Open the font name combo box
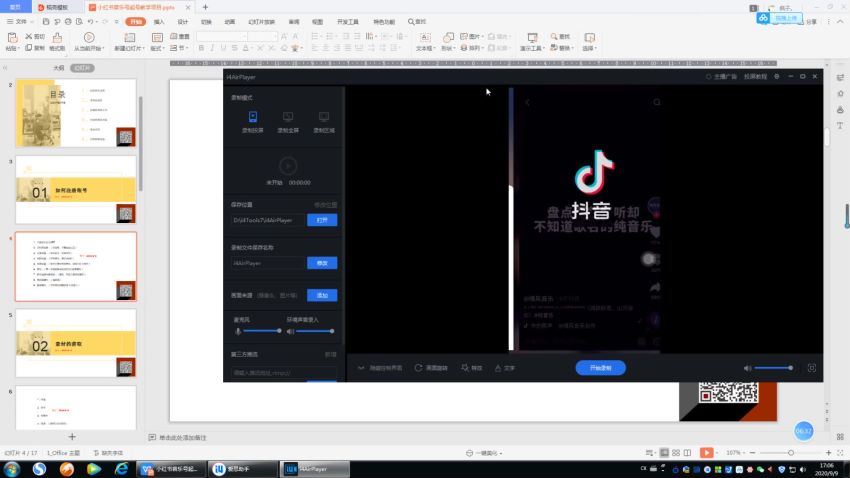Viewport: 850px width, 478px height. pyautogui.click(x=222, y=36)
